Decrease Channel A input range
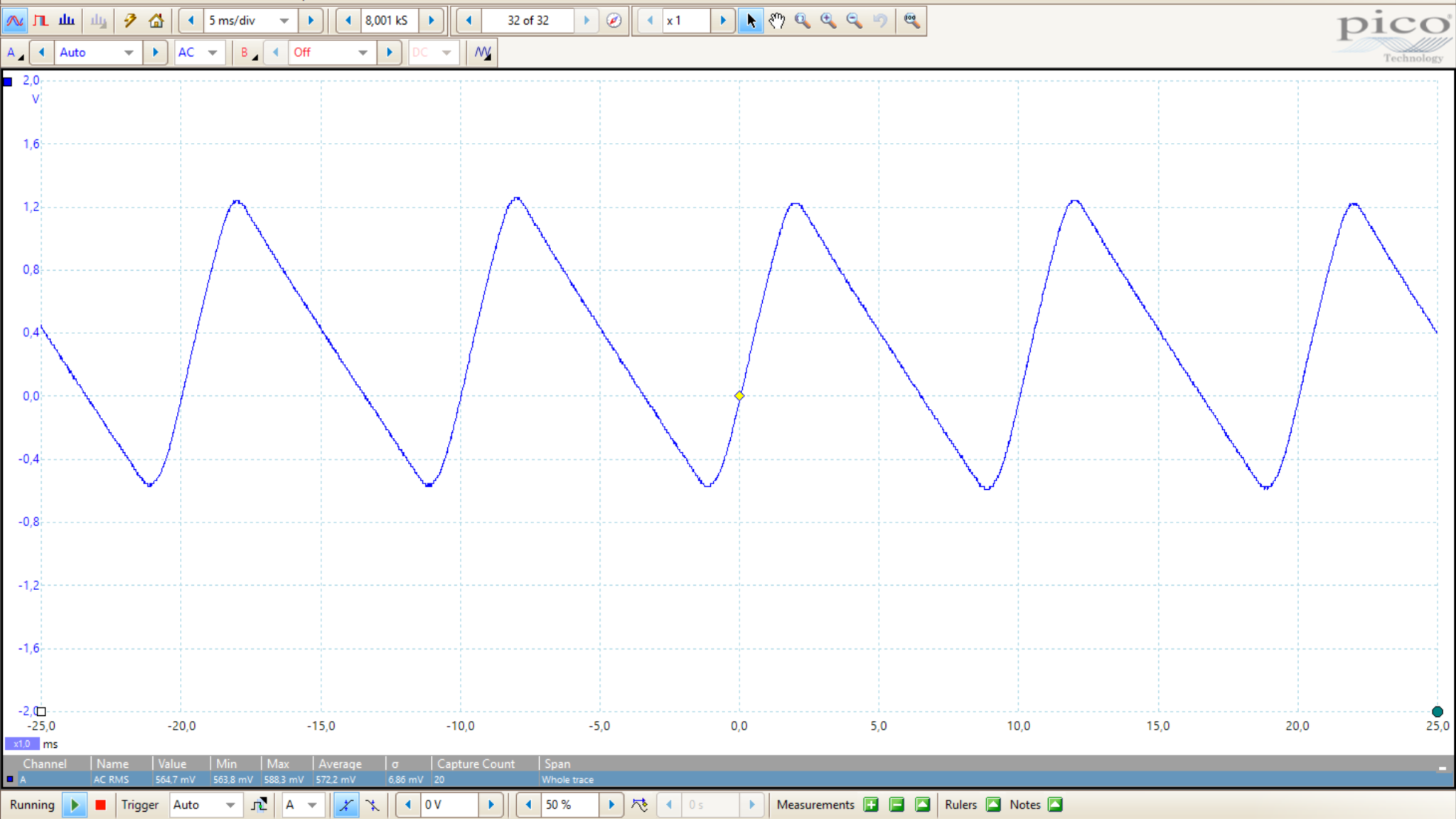The image size is (1456, 819). coord(41,53)
